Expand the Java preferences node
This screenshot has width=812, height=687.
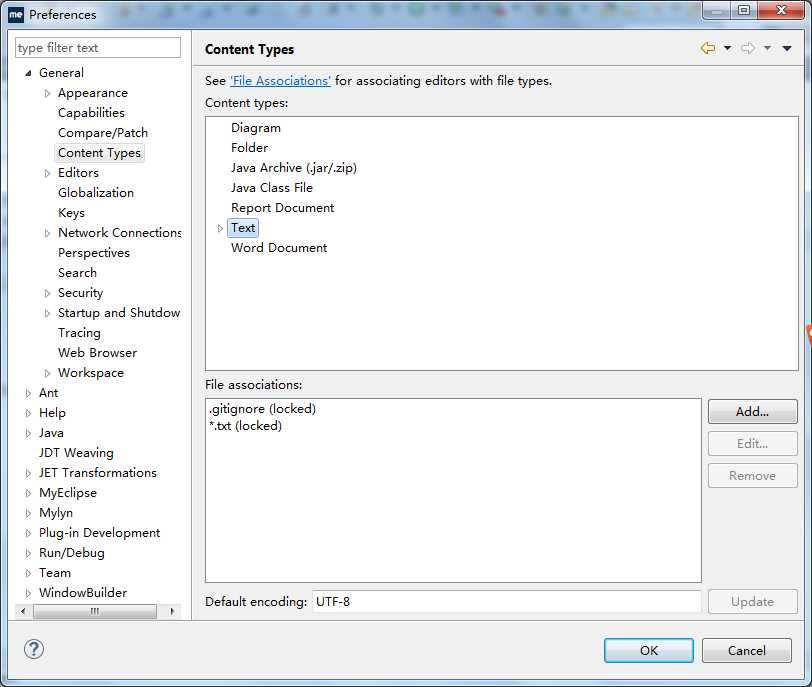(x=28, y=433)
